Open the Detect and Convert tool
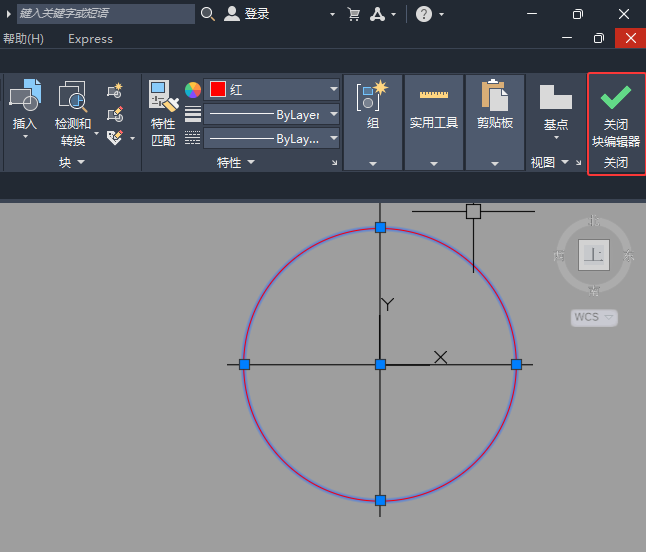This screenshot has width=646, height=552. [x=73, y=96]
